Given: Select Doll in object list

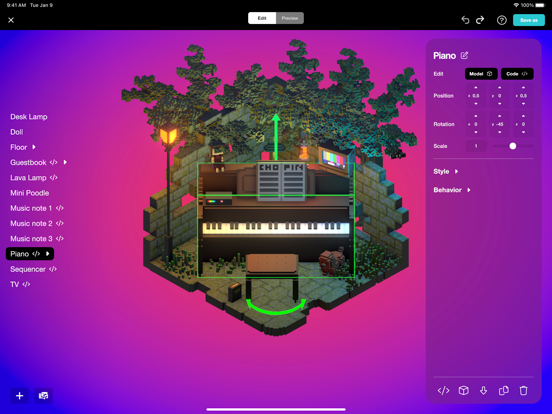Looking at the screenshot, I should pyautogui.click(x=17, y=132).
